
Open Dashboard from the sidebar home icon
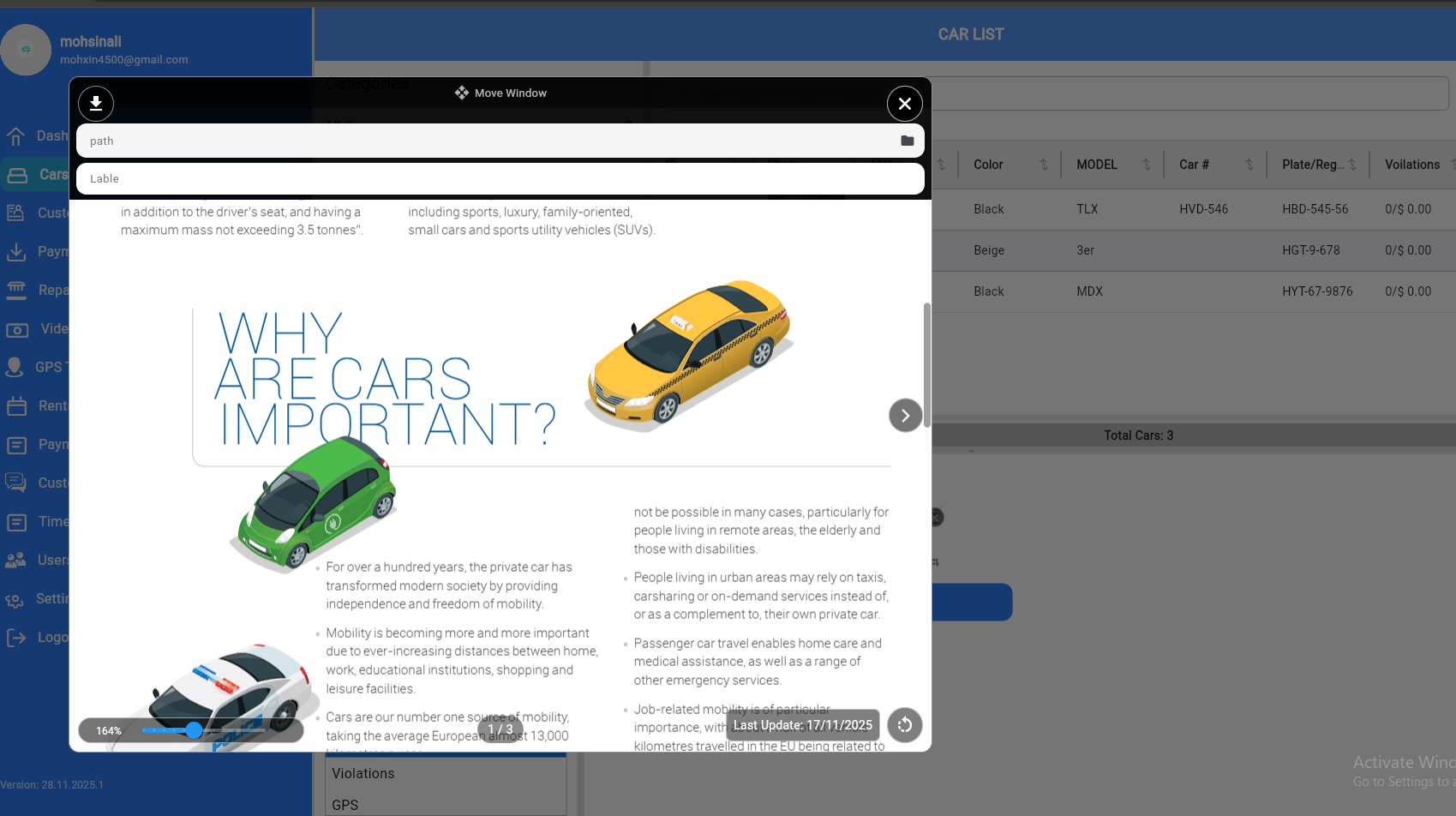pyautogui.click(x=15, y=136)
